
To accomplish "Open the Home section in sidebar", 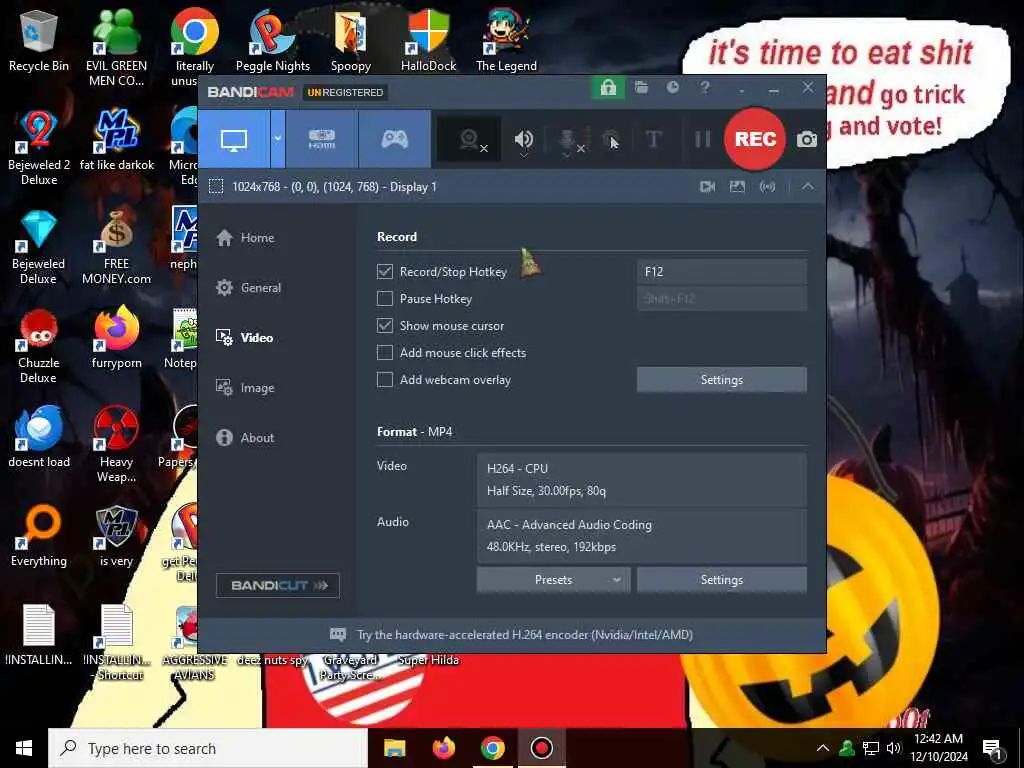I will click(x=245, y=238).
